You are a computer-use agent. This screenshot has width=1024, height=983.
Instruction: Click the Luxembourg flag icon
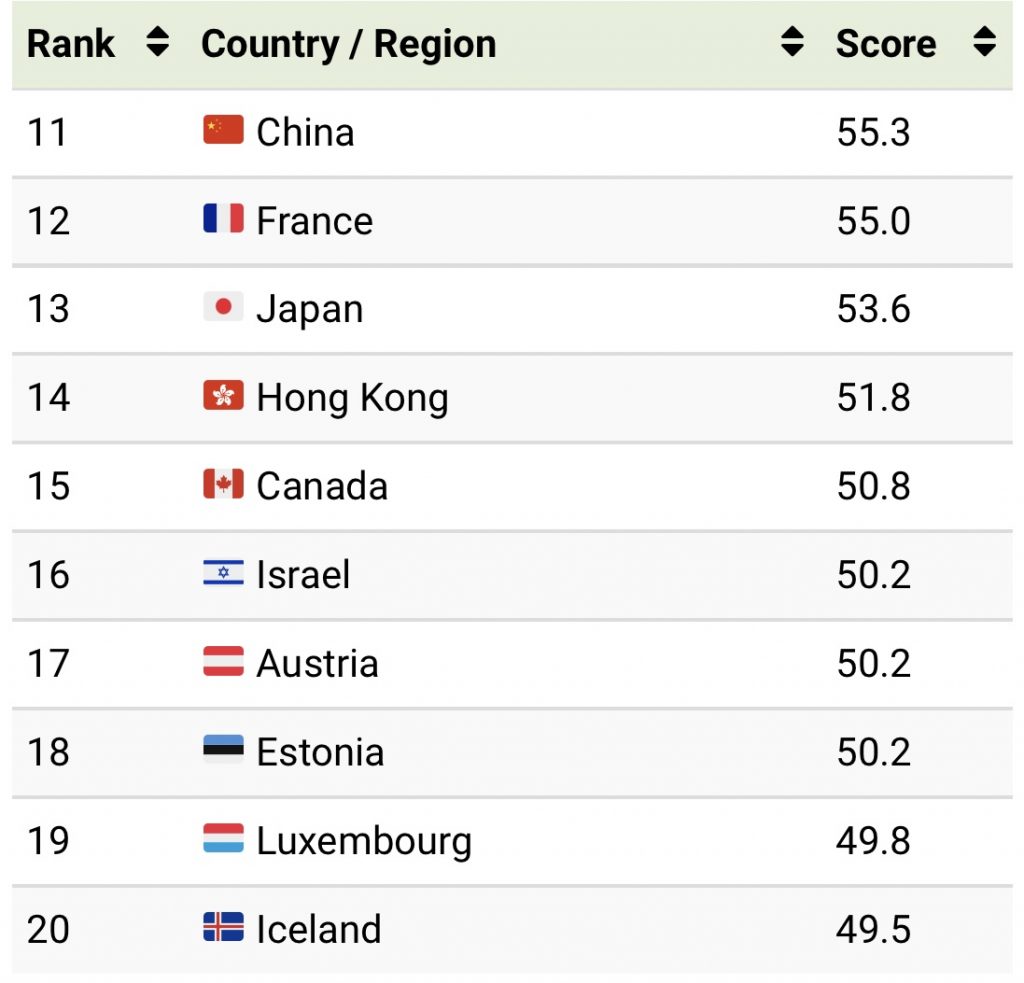click(221, 840)
